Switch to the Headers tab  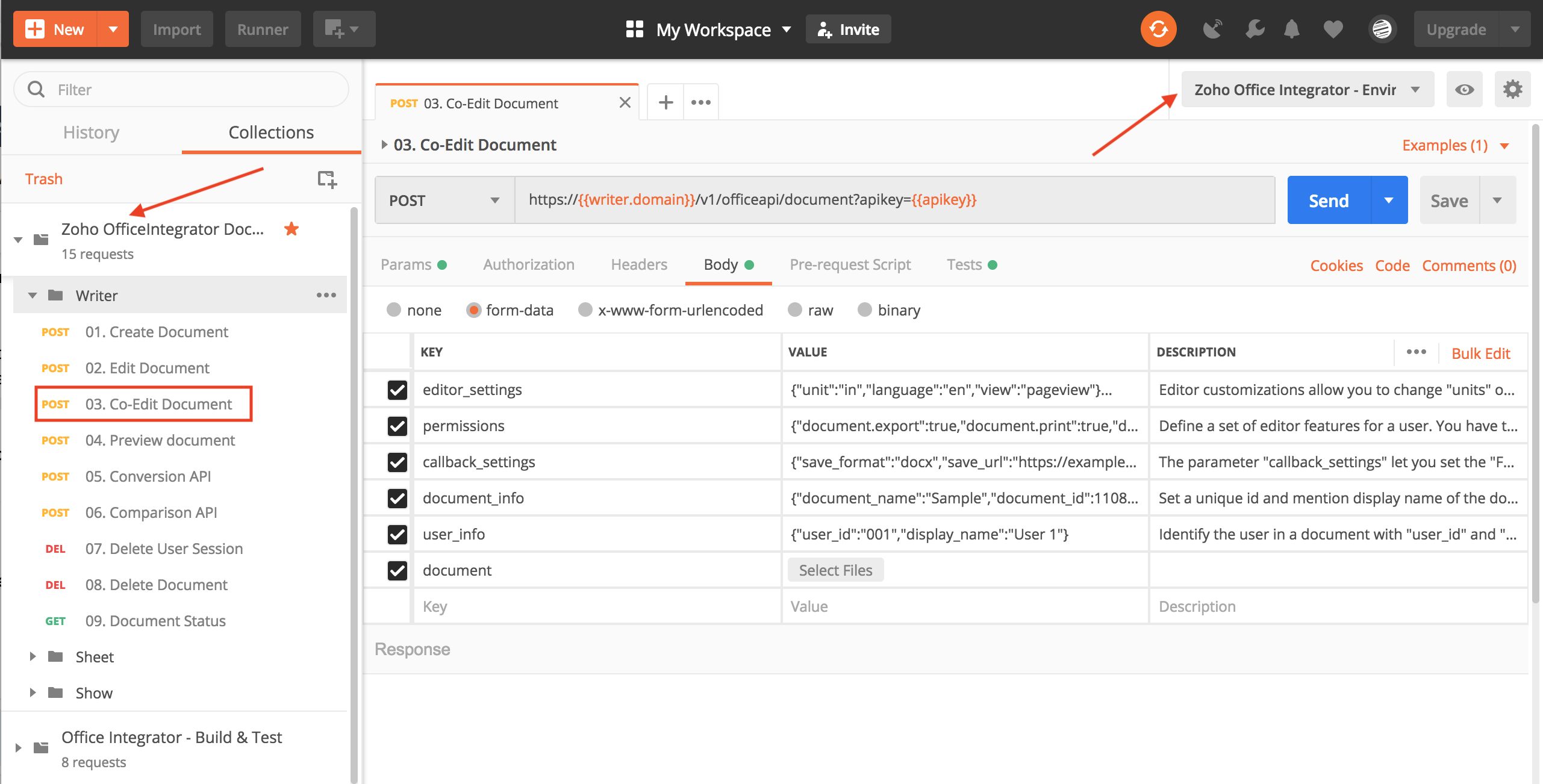pos(638,265)
